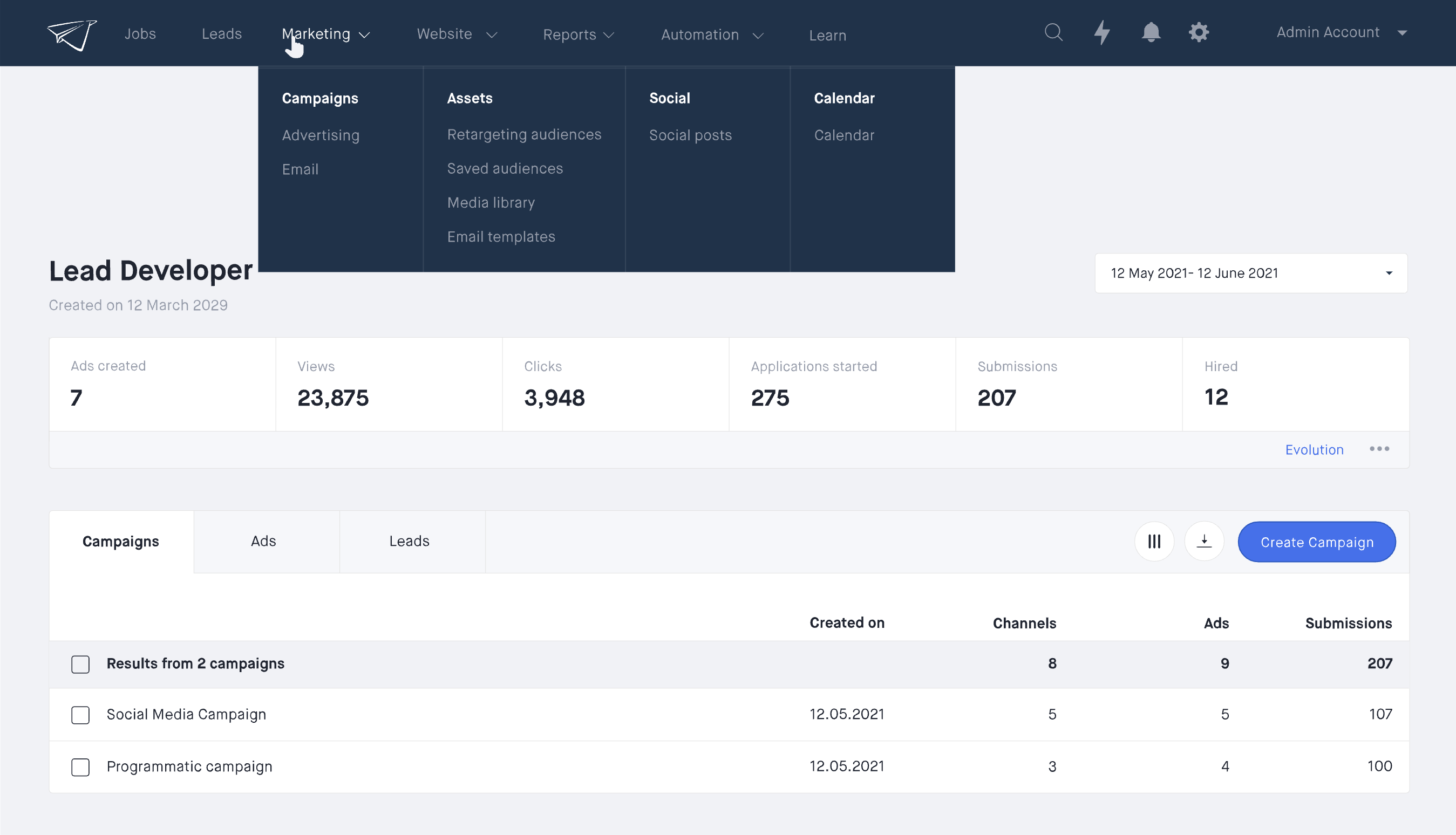Open notifications bell icon

click(1151, 32)
